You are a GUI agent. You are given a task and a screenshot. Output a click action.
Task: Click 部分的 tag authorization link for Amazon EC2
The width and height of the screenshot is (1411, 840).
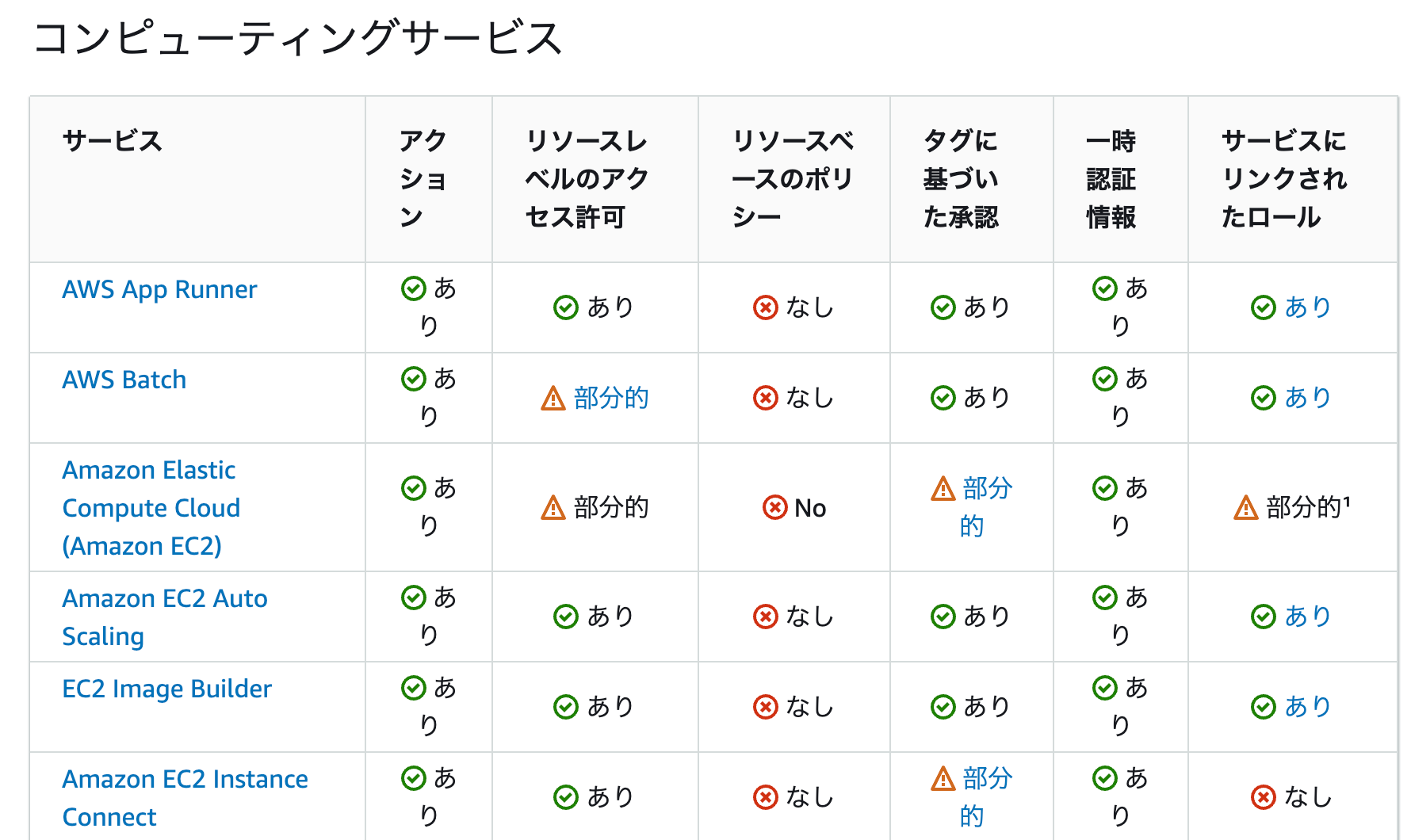[987, 507]
